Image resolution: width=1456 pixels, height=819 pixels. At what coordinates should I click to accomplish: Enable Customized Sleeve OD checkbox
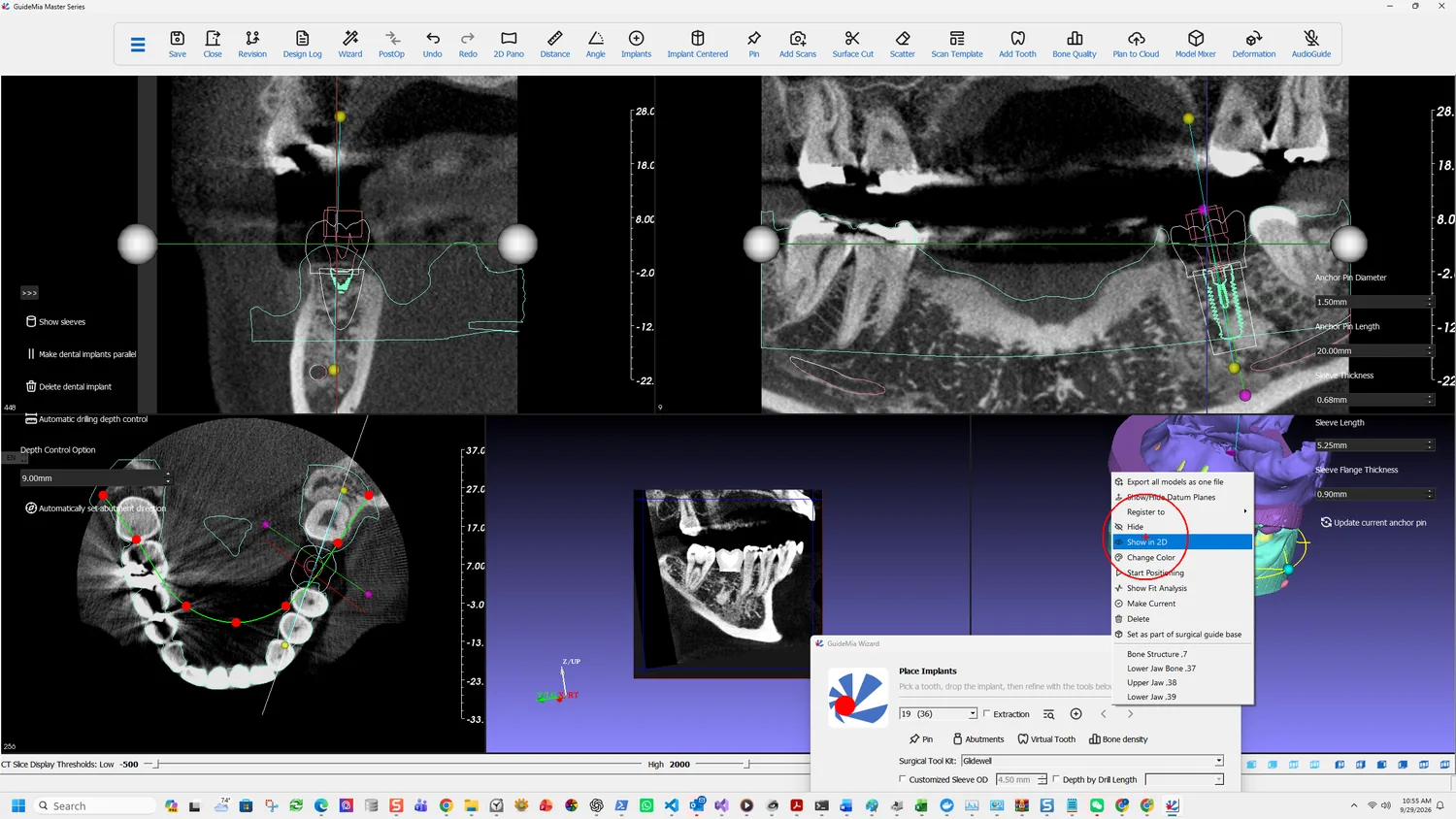coord(903,779)
